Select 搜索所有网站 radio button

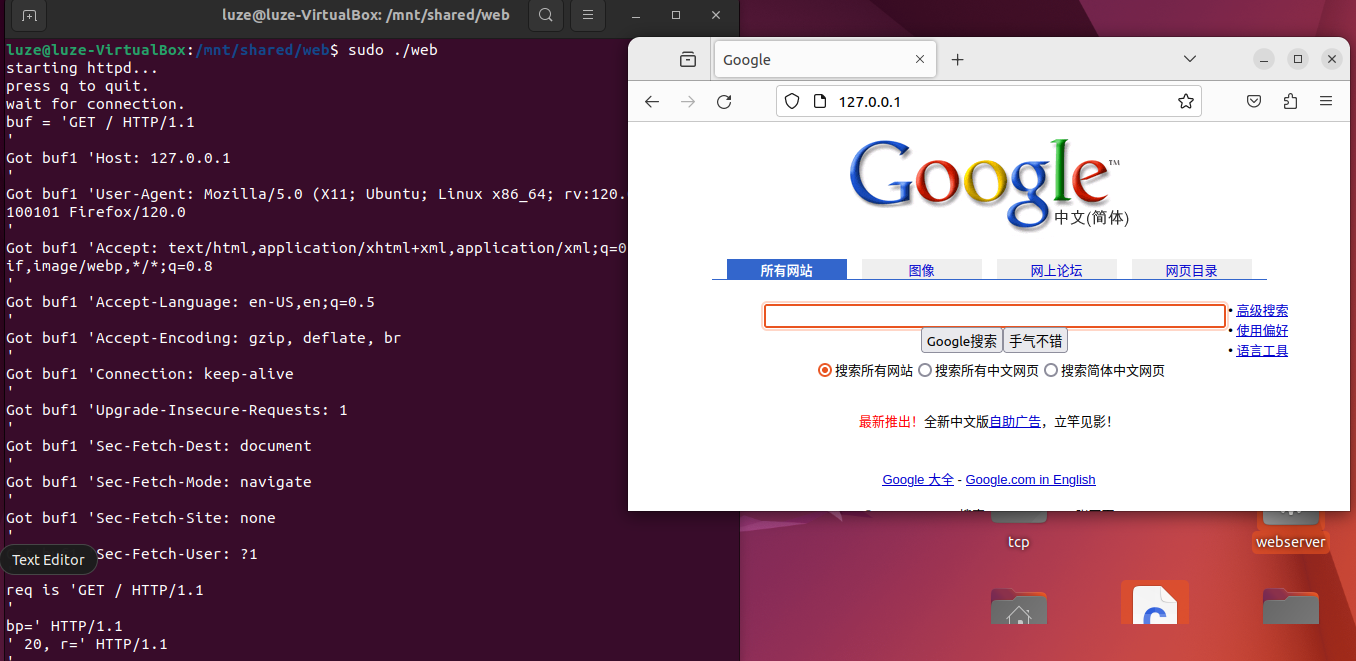(825, 370)
